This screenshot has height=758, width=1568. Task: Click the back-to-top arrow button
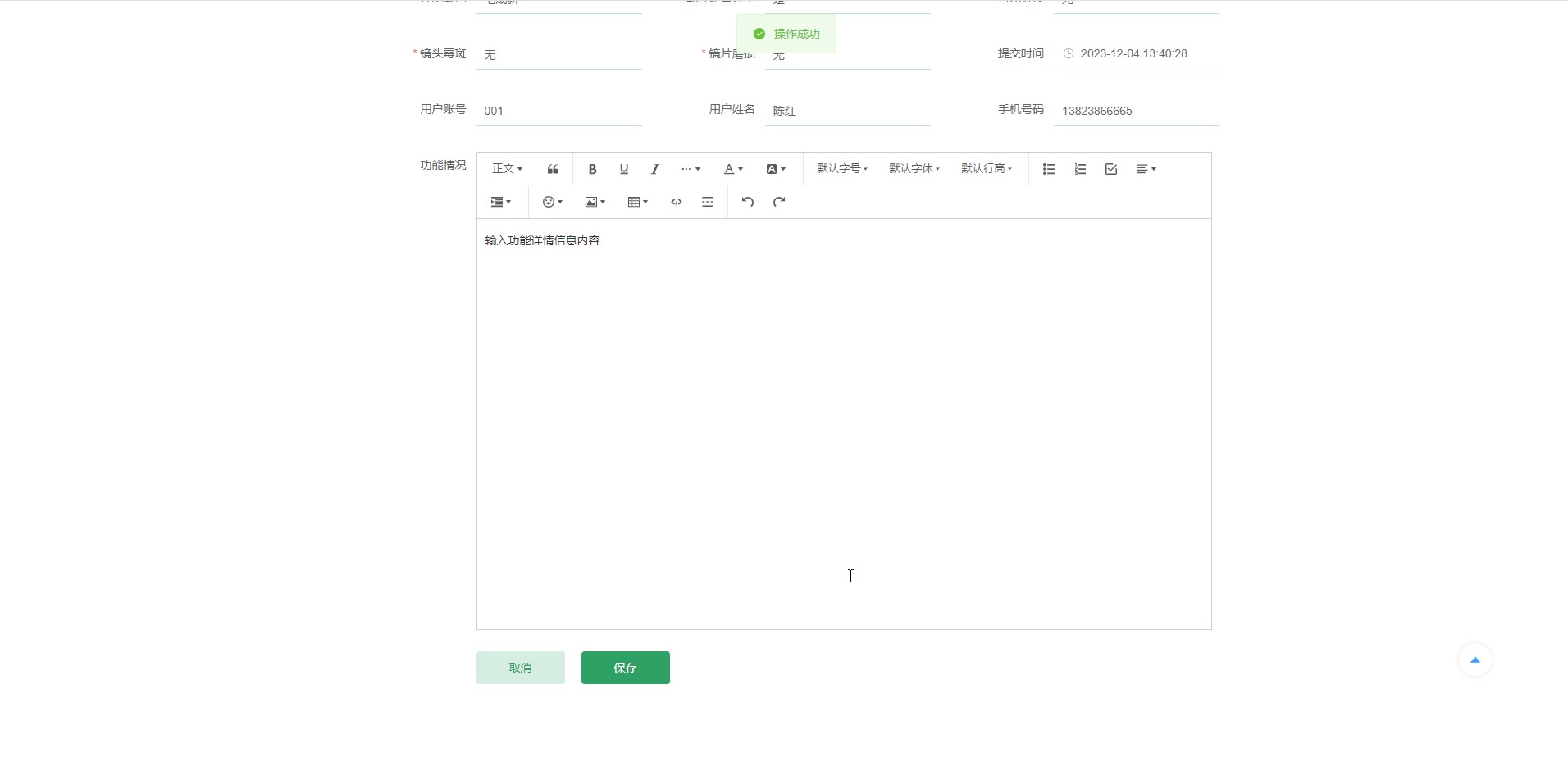click(x=1475, y=660)
